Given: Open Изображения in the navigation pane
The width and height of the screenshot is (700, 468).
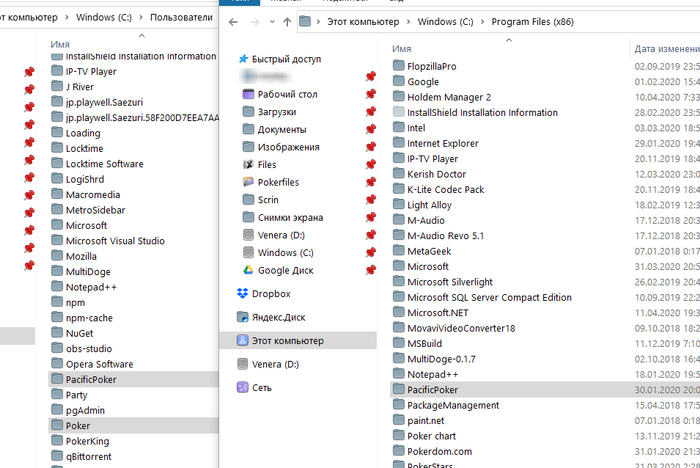Looking at the screenshot, I should (288, 147).
